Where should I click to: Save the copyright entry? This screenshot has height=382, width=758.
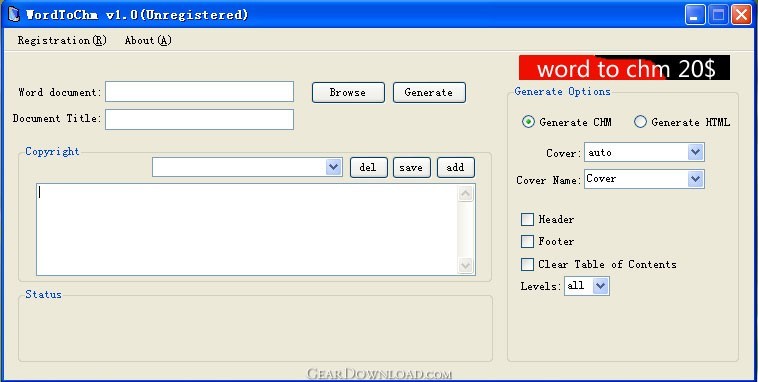point(411,168)
